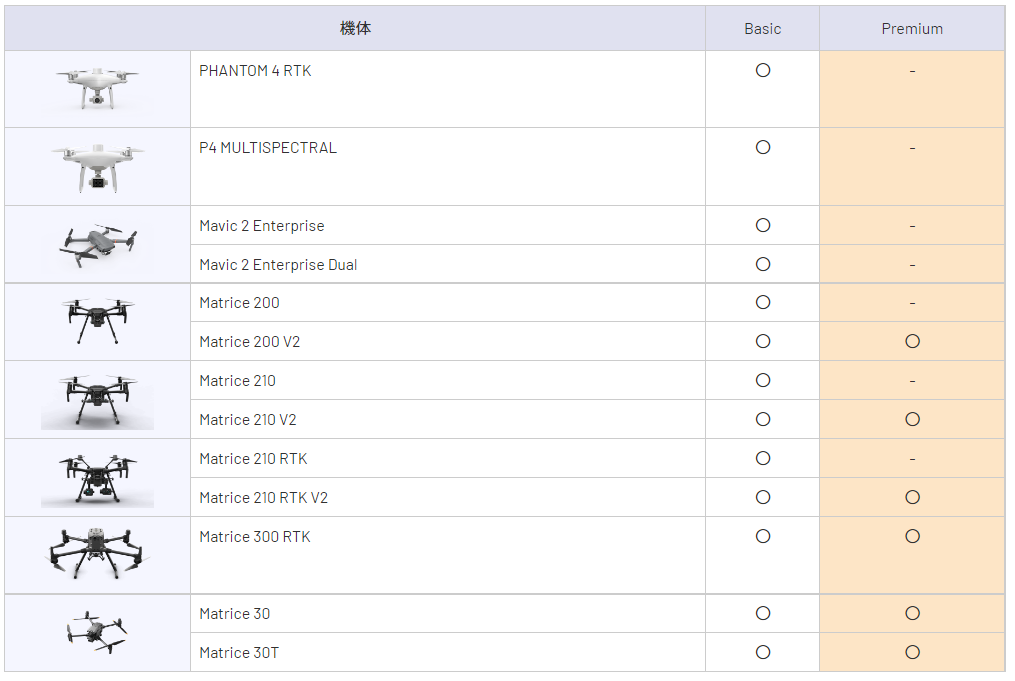This screenshot has height=681, width=1015.
Task: Click Basic circle for PHANTOM 4 RTK
Action: pos(763,71)
